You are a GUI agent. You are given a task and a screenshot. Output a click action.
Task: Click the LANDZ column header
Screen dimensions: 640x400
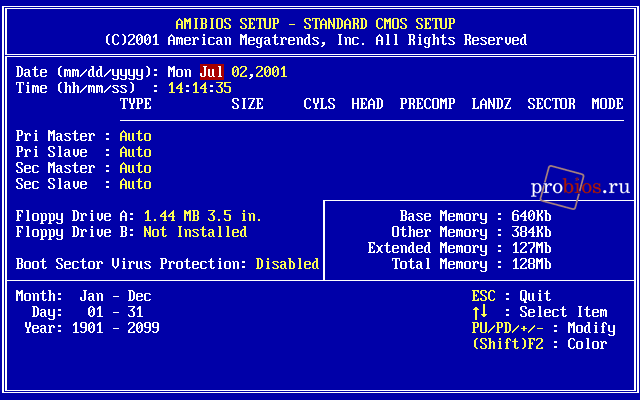(491, 104)
